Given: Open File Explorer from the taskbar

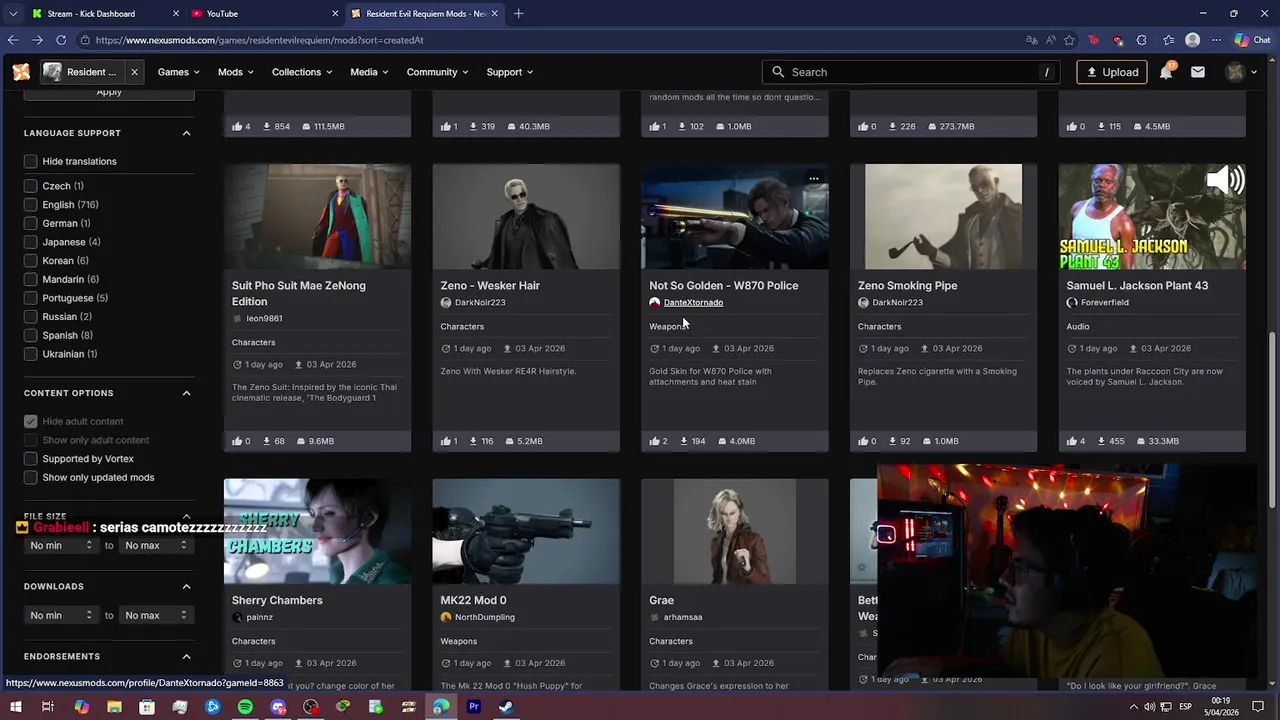Looking at the screenshot, I should [114, 707].
